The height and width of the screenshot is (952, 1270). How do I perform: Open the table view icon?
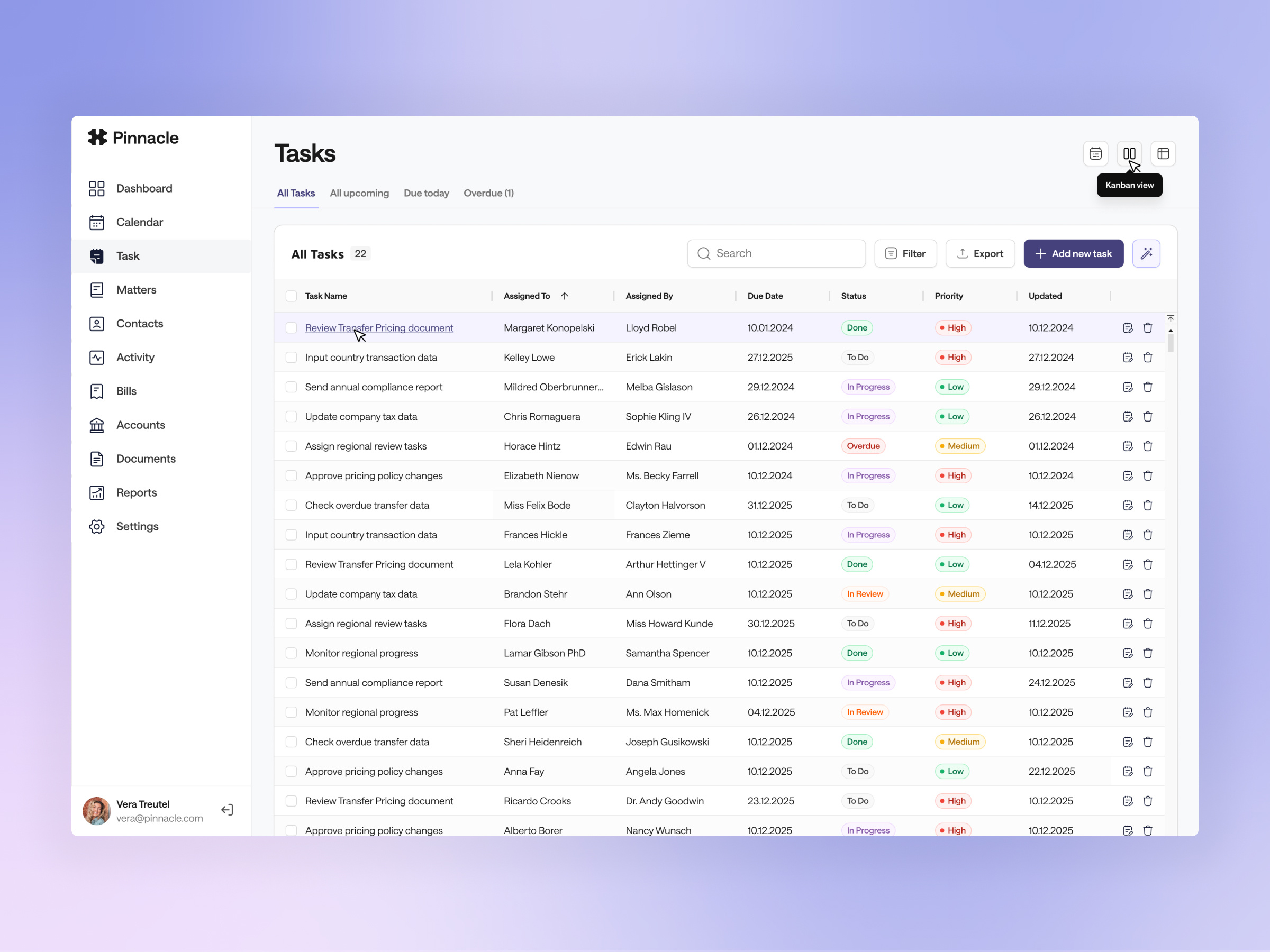(1163, 153)
